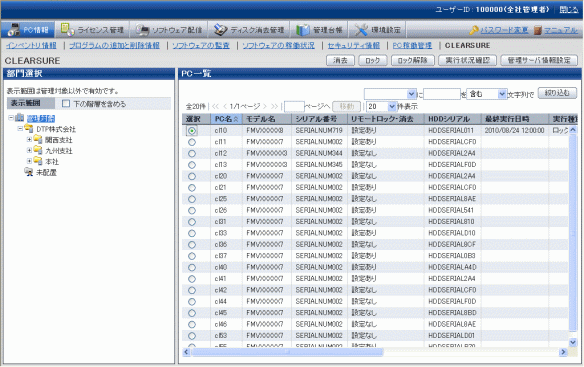Viewport: 584px width, 367px height.
Task: Collapse DTP株式会社 tree node
Action: pos(20,129)
